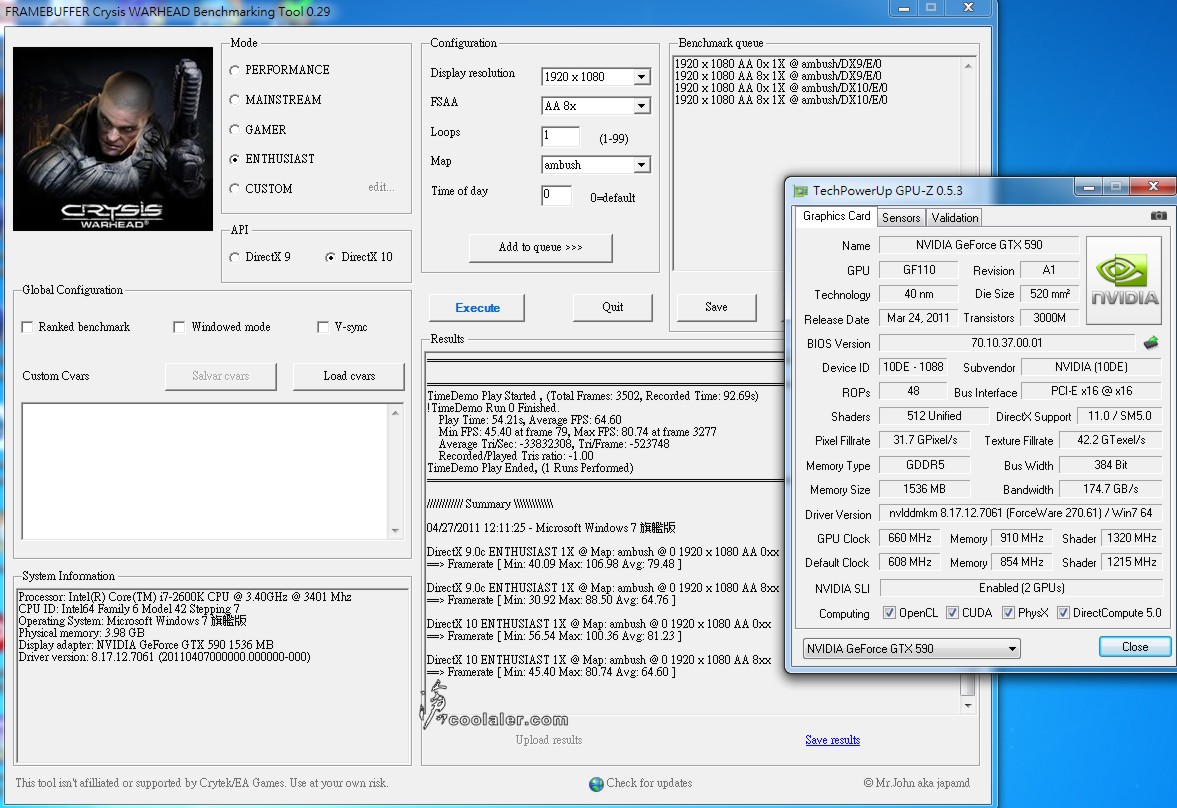
Task: Click the Results panel scroll-down arrow
Action: [x=968, y=705]
